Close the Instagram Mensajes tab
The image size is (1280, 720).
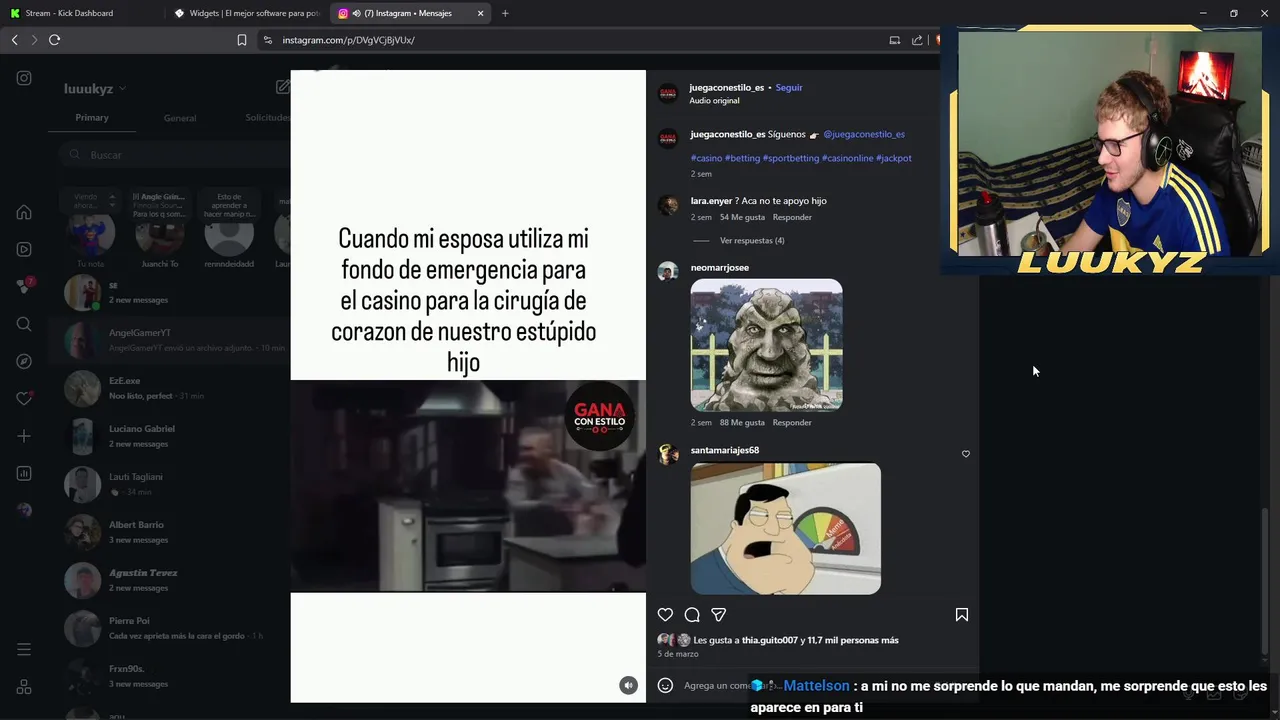[481, 13]
